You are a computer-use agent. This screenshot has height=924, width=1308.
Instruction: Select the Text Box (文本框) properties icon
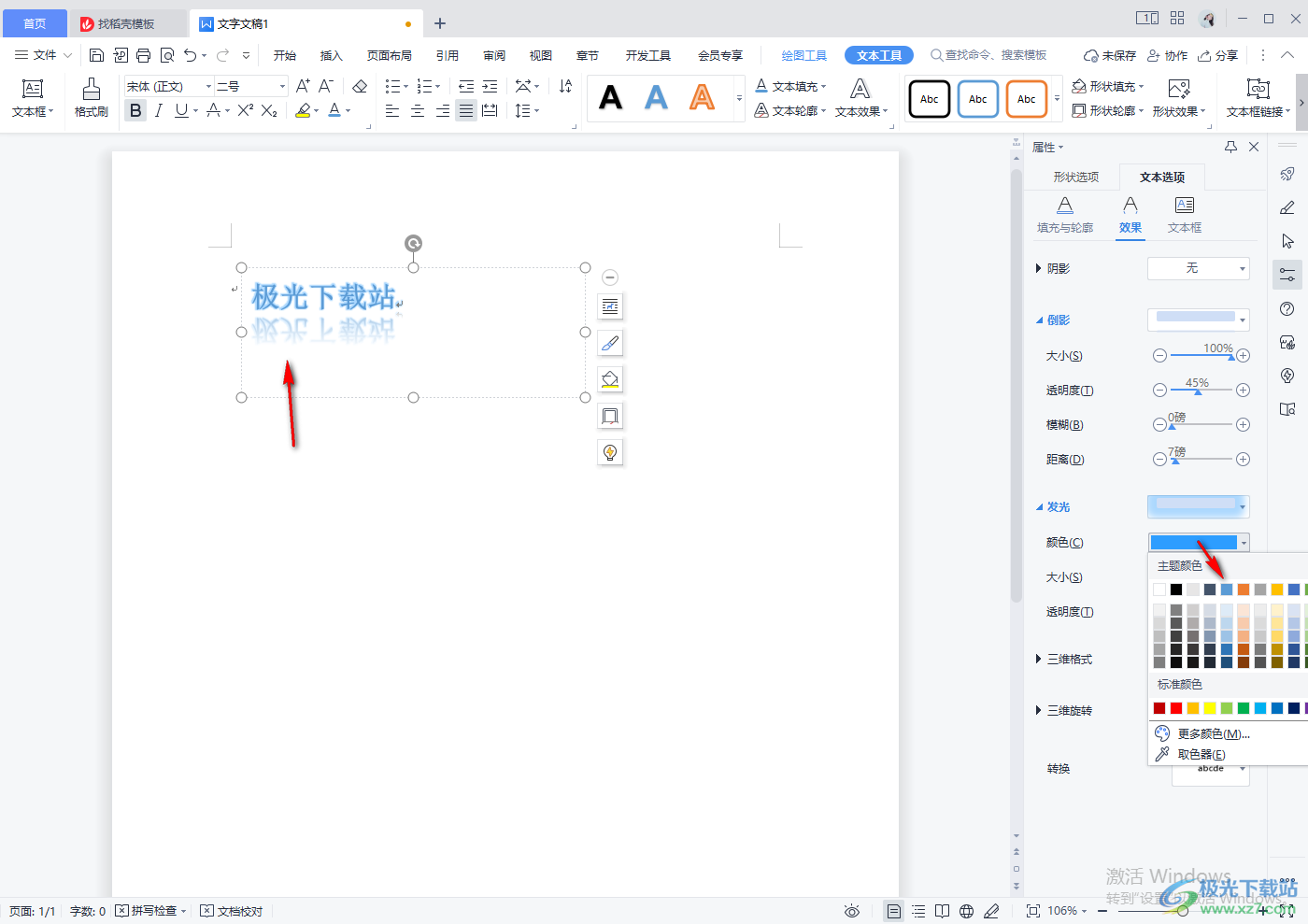pyautogui.click(x=1185, y=214)
